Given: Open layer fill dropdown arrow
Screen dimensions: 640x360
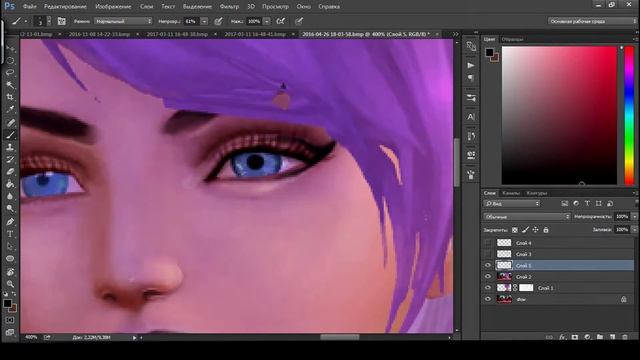Looking at the screenshot, I should point(634,230).
